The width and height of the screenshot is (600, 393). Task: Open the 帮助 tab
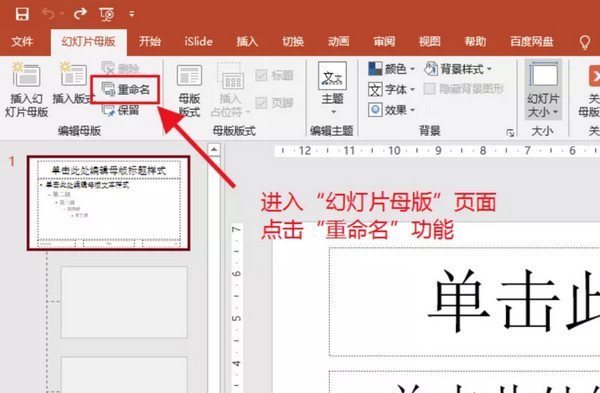pyautogui.click(x=475, y=41)
